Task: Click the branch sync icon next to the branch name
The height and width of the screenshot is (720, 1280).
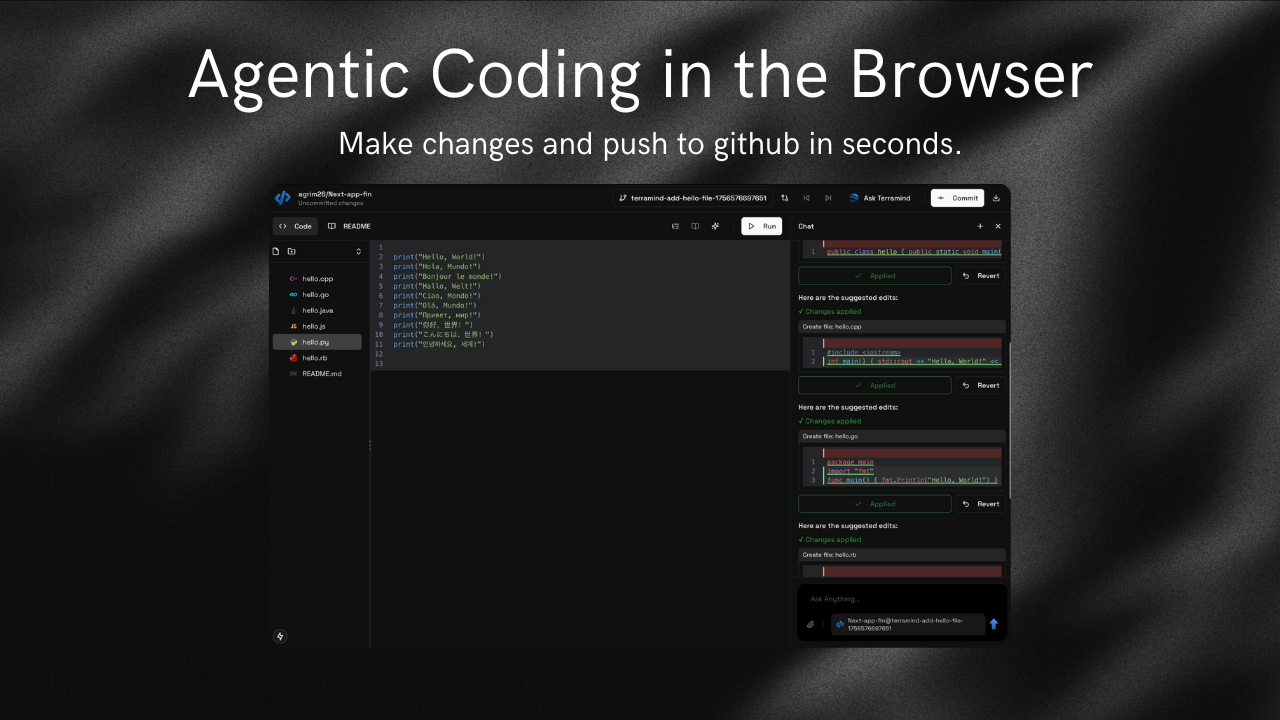Action: (x=784, y=198)
